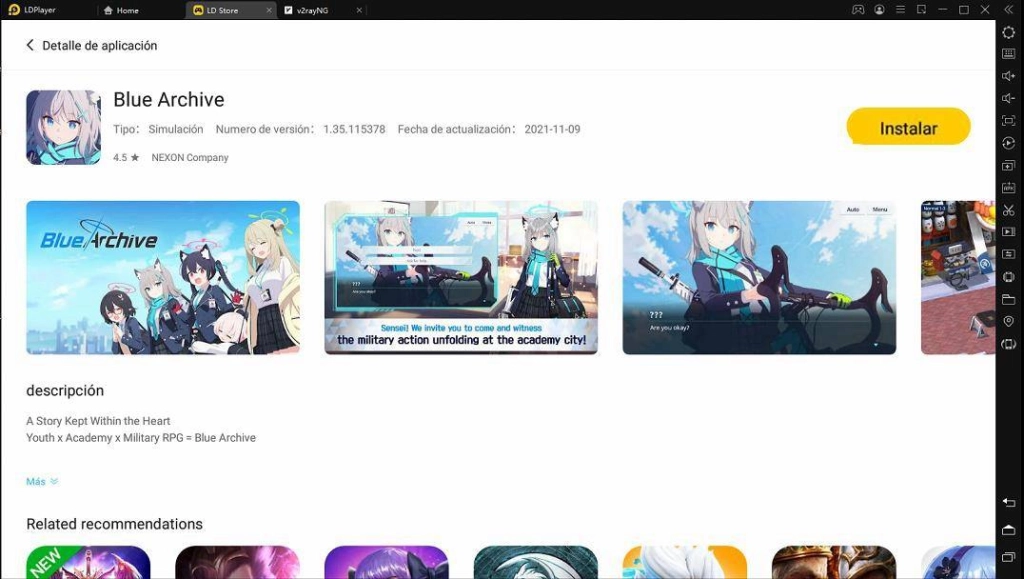Open the synchronizer icon in sidebar
Image resolution: width=1024 pixels, height=579 pixels.
point(1008,255)
